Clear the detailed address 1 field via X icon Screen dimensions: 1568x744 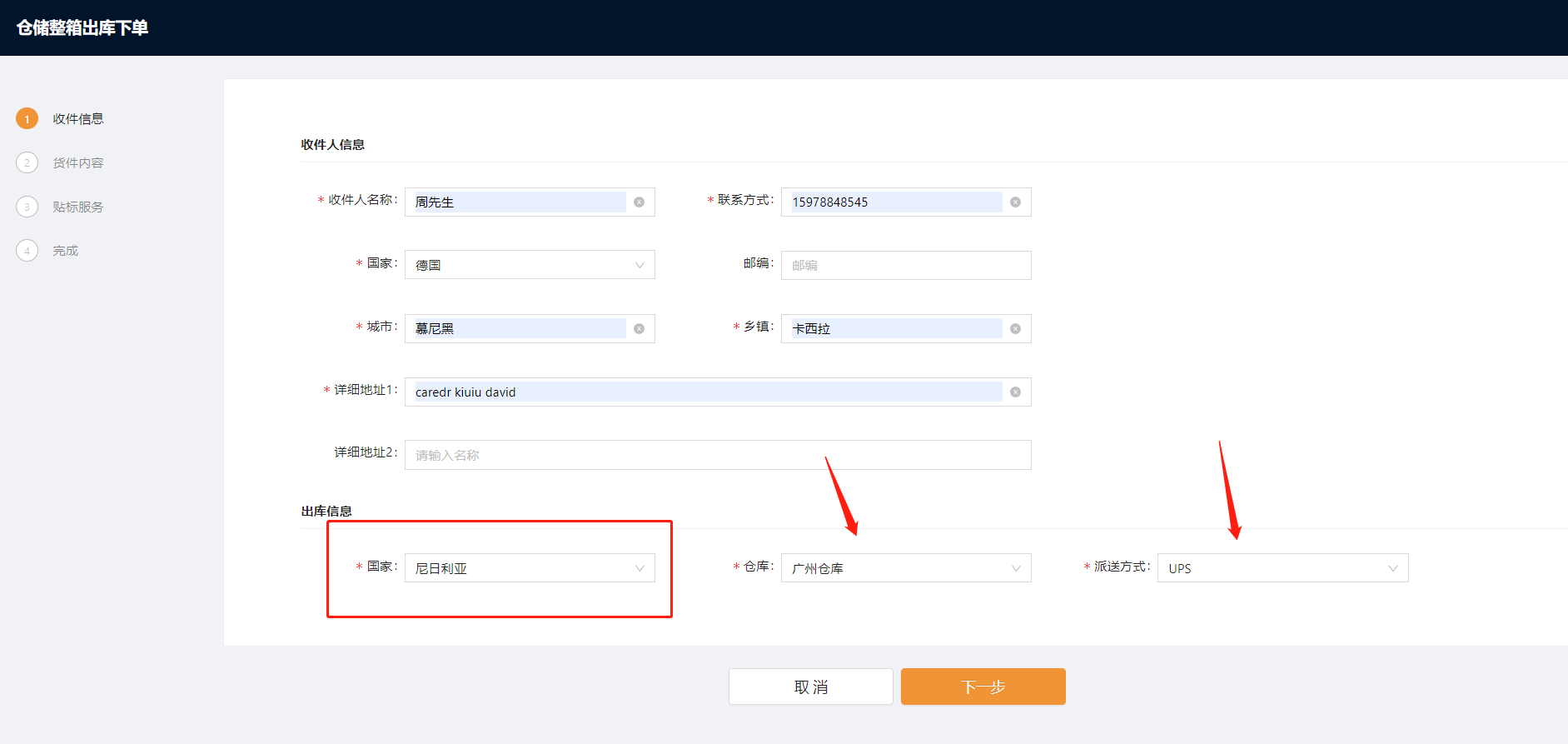(x=1015, y=392)
